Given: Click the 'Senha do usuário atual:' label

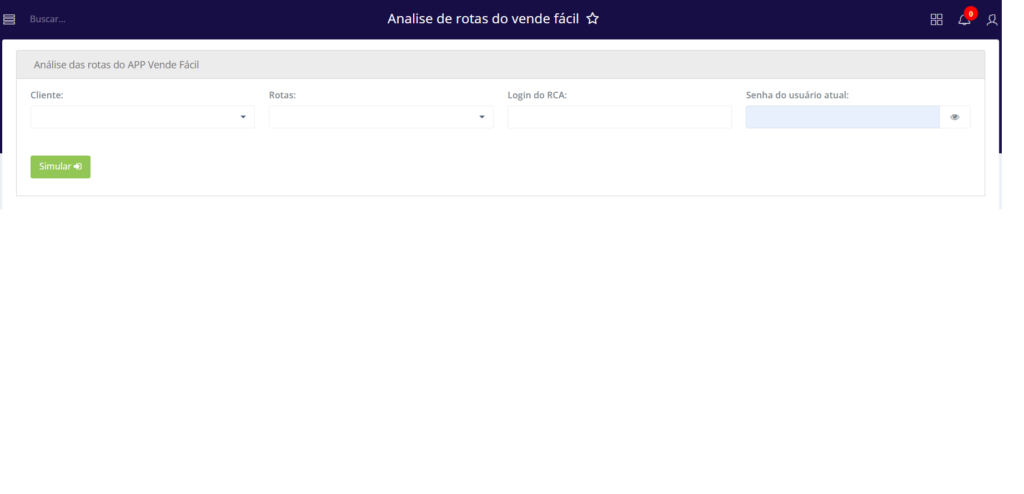Looking at the screenshot, I should point(797,95).
